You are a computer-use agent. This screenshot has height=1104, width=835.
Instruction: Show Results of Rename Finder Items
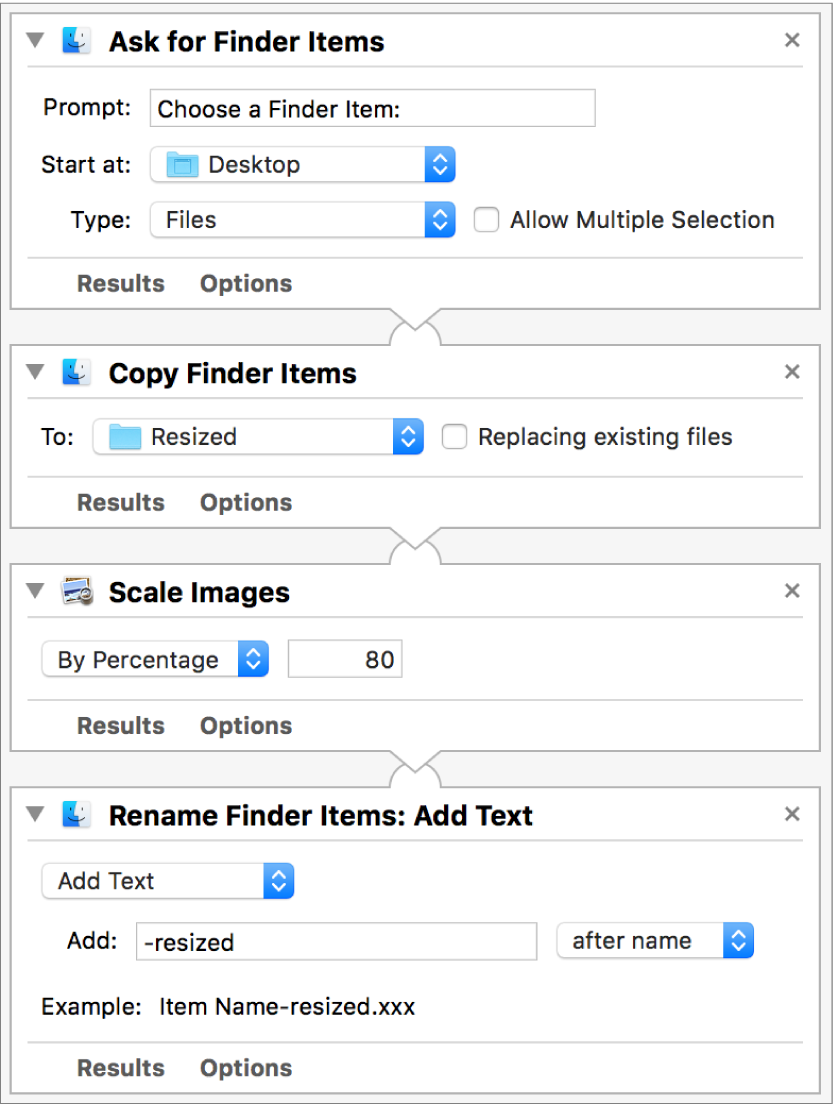point(121,1068)
